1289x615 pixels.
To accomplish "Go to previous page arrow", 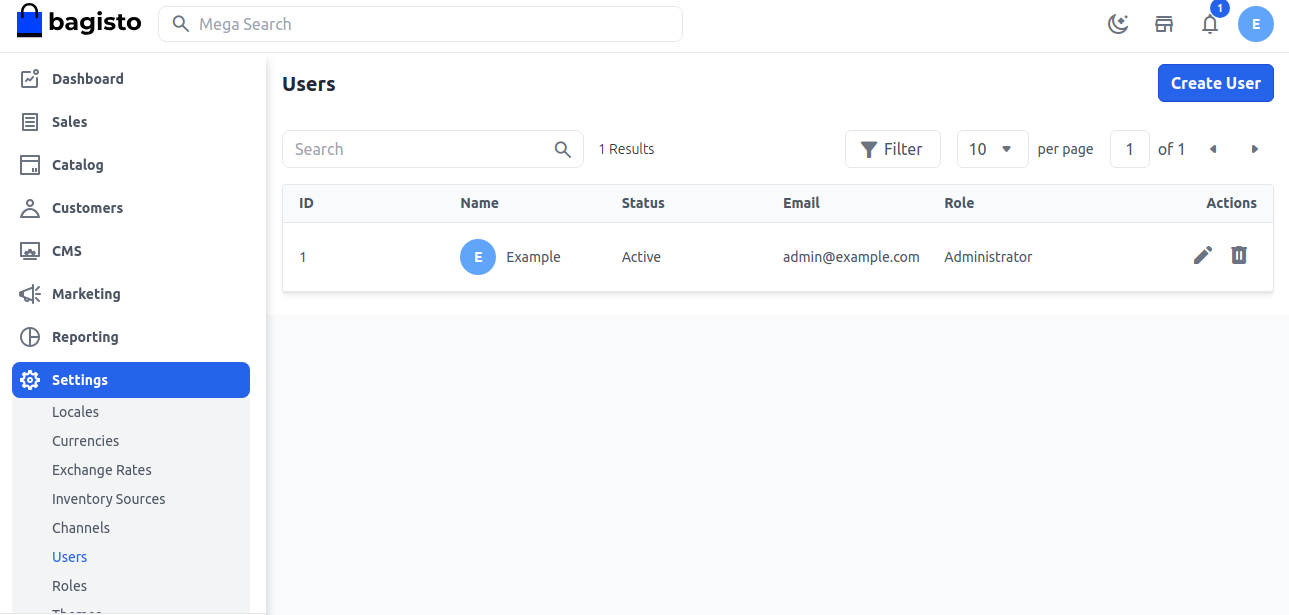I will click(x=1213, y=149).
